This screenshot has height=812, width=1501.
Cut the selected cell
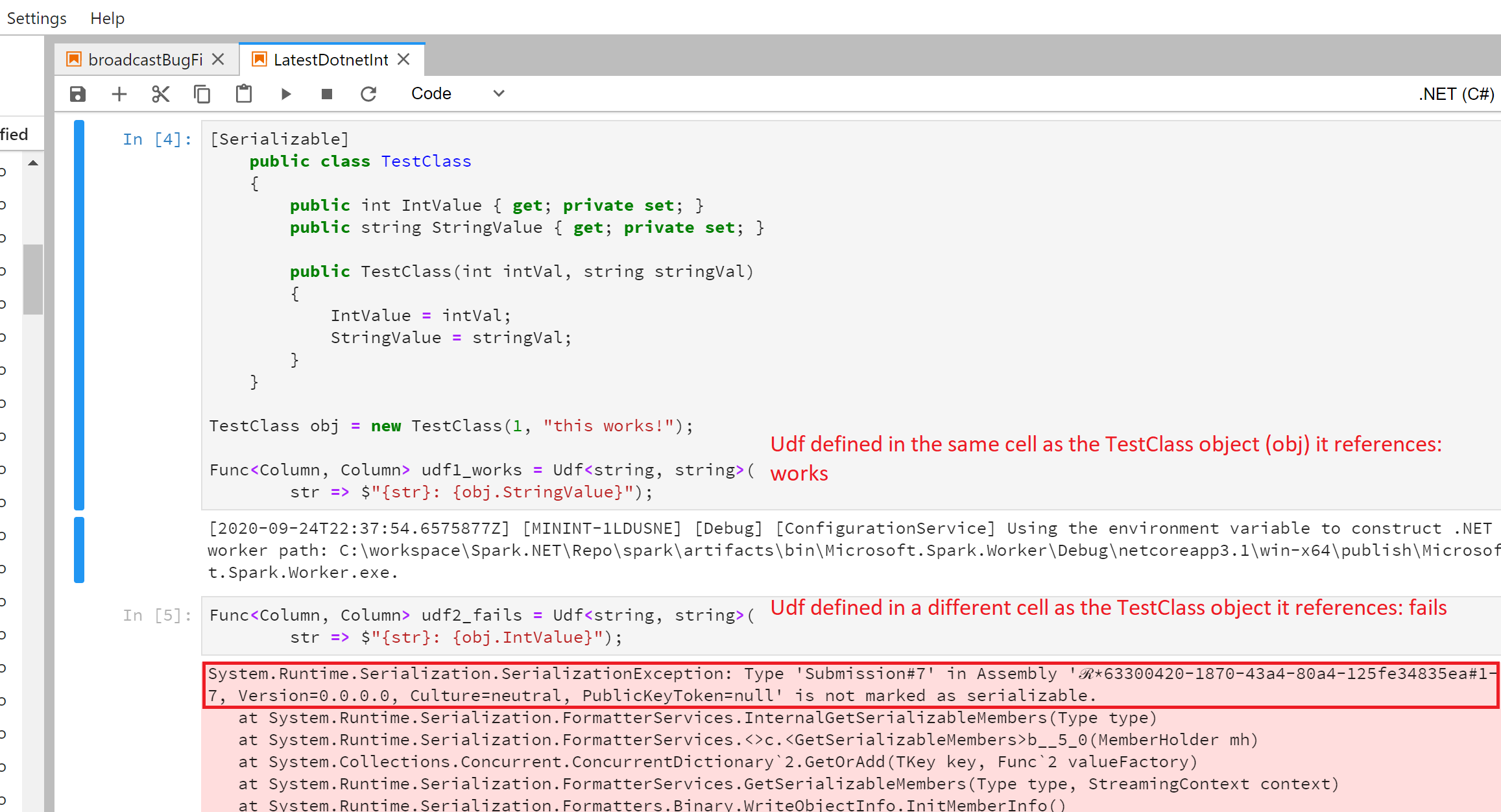click(160, 93)
